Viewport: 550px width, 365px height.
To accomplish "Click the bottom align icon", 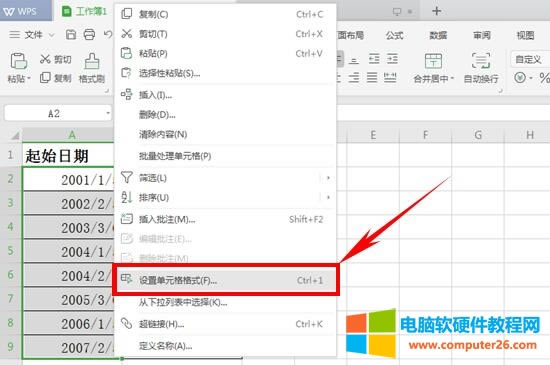I will pos(354,60).
